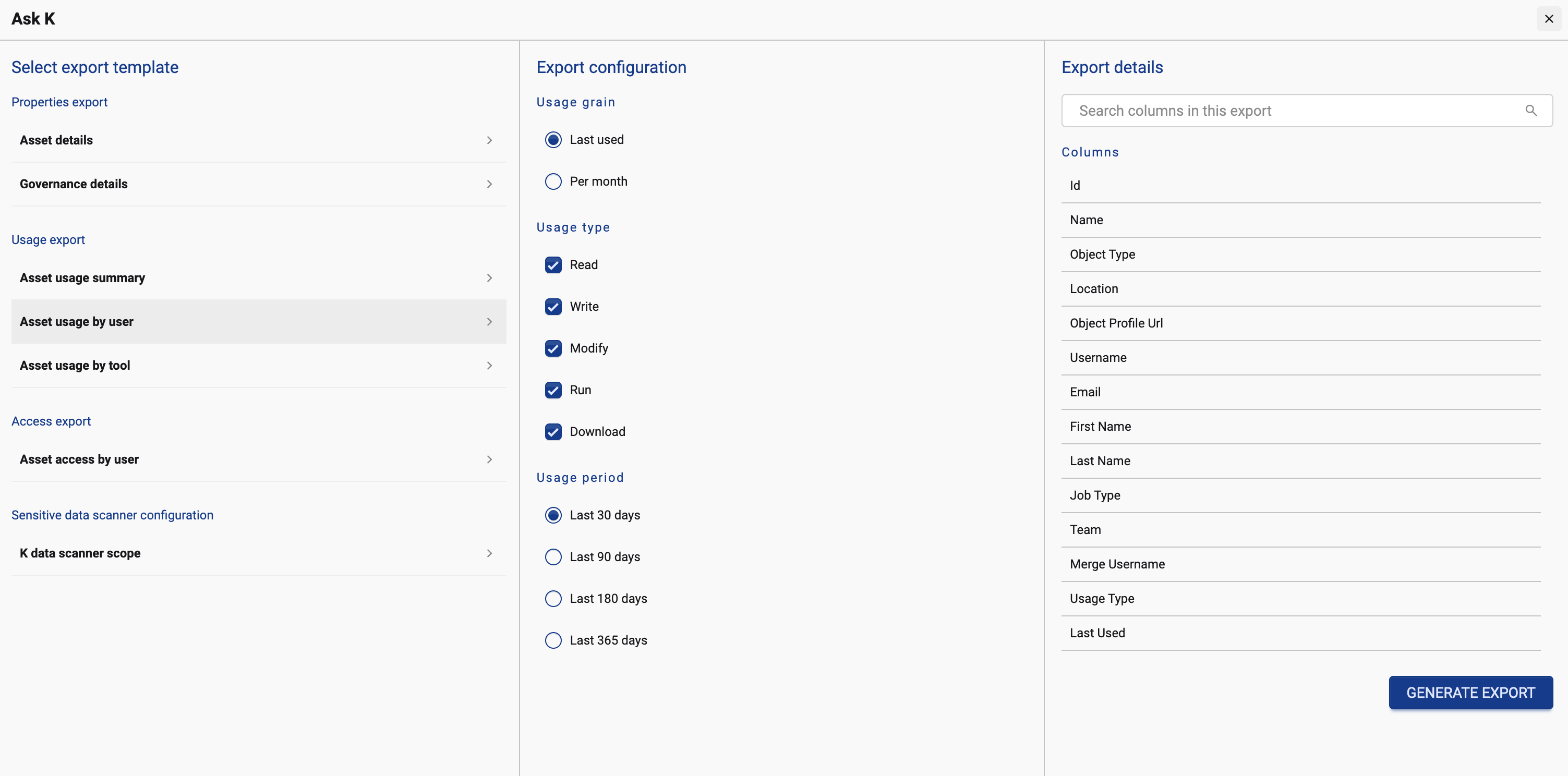Uncheck the Read usage type
The image size is (1568, 776).
[553, 265]
